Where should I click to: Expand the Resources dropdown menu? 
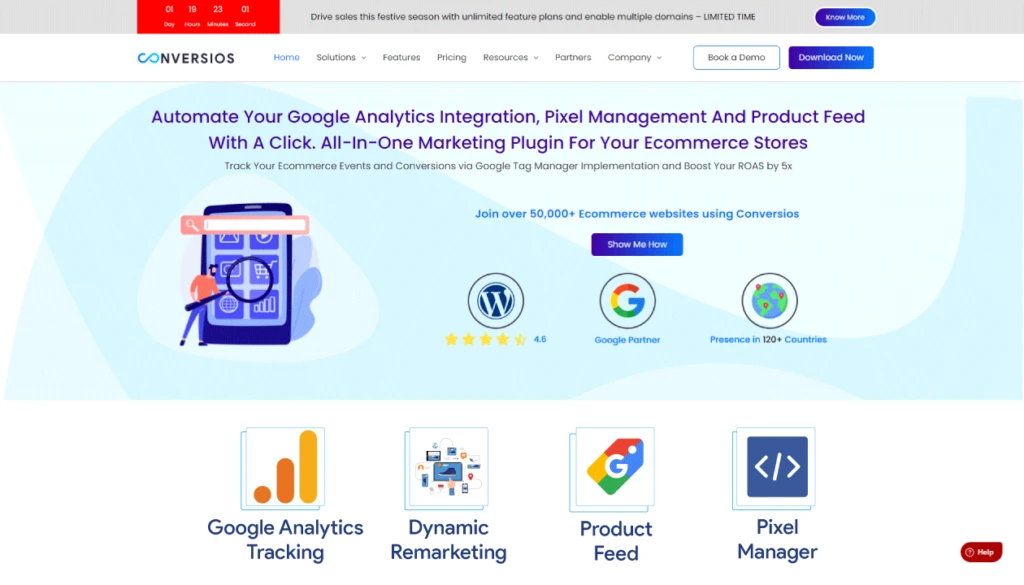click(x=511, y=57)
